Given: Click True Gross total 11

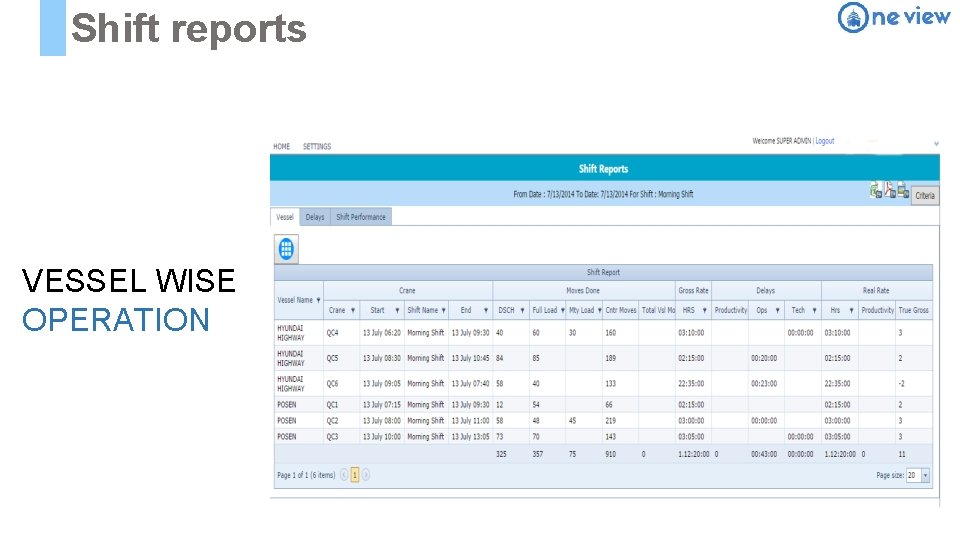Looking at the screenshot, I should [x=902, y=454].
